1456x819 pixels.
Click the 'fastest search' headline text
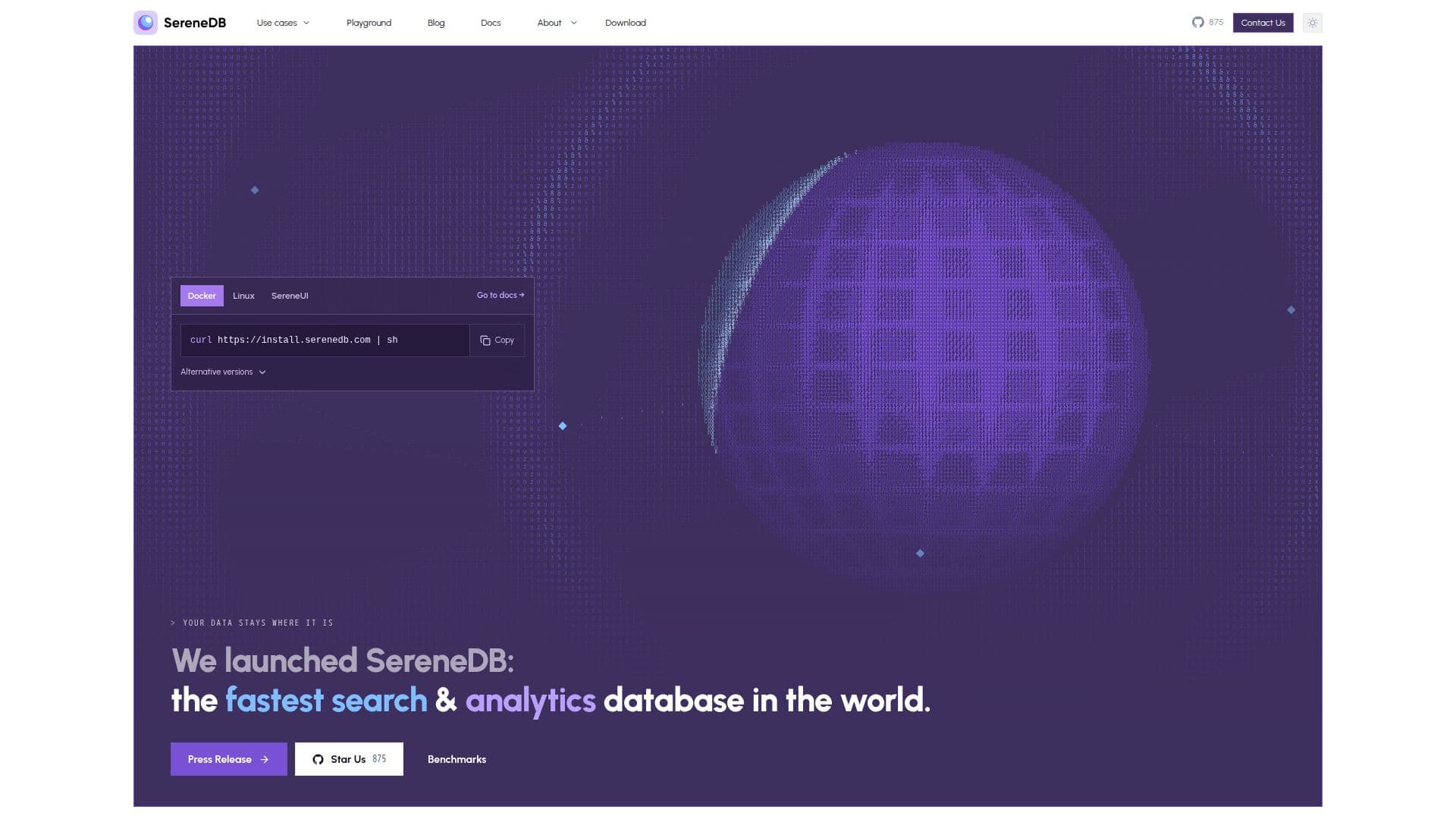coord(326,700)
